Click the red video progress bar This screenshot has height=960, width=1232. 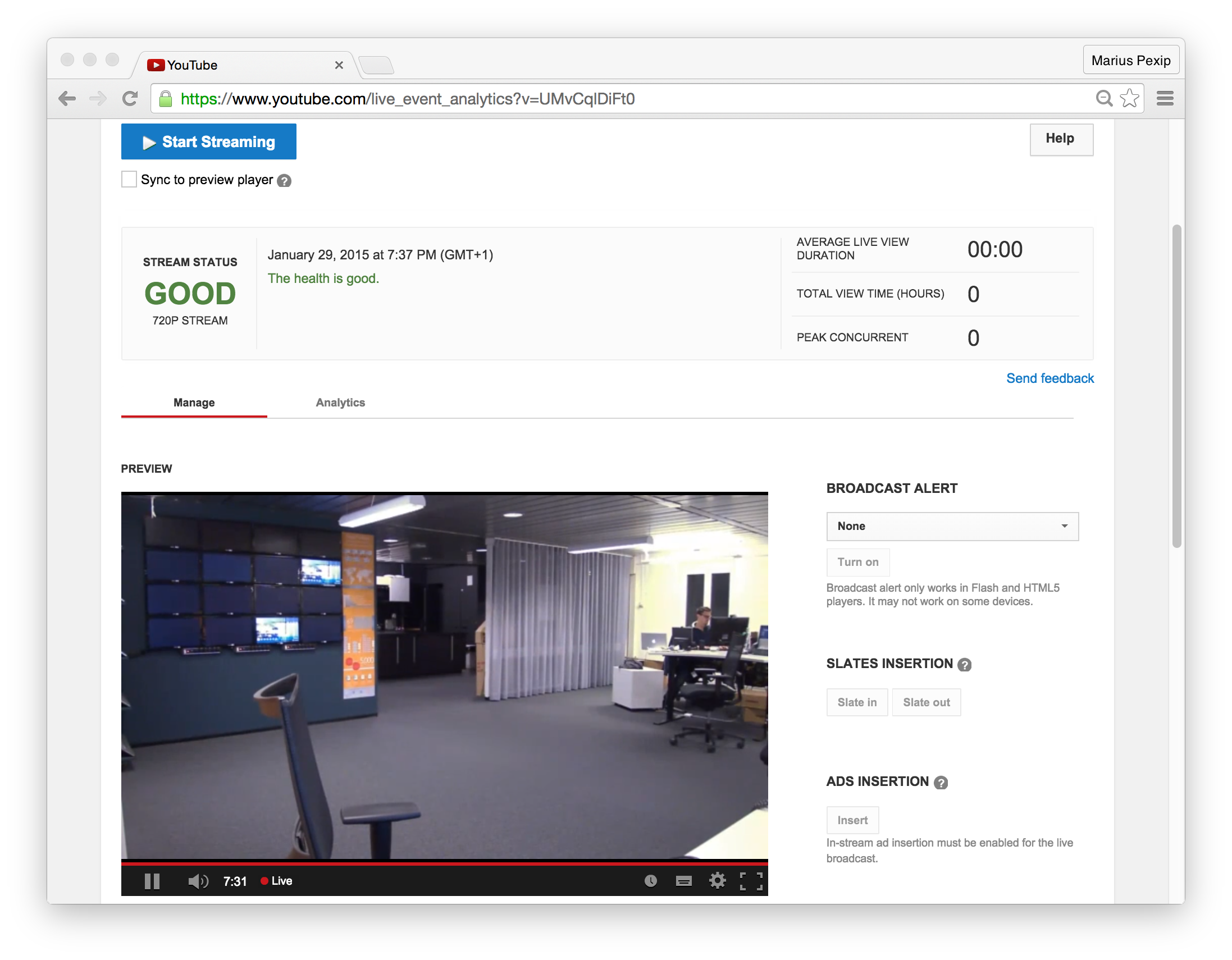point(444,863)
